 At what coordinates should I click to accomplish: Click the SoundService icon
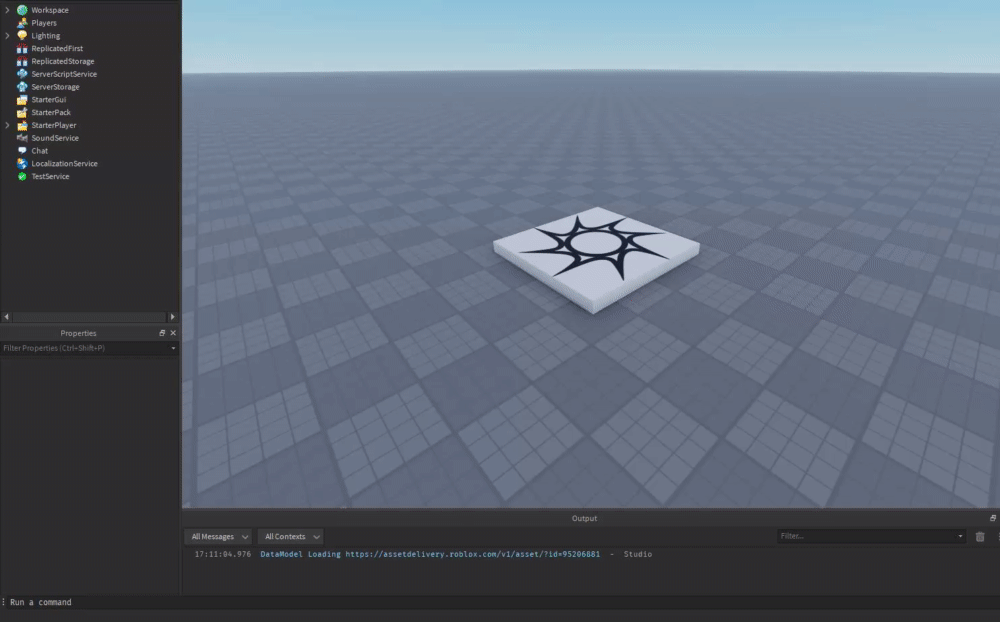(22, 138)
